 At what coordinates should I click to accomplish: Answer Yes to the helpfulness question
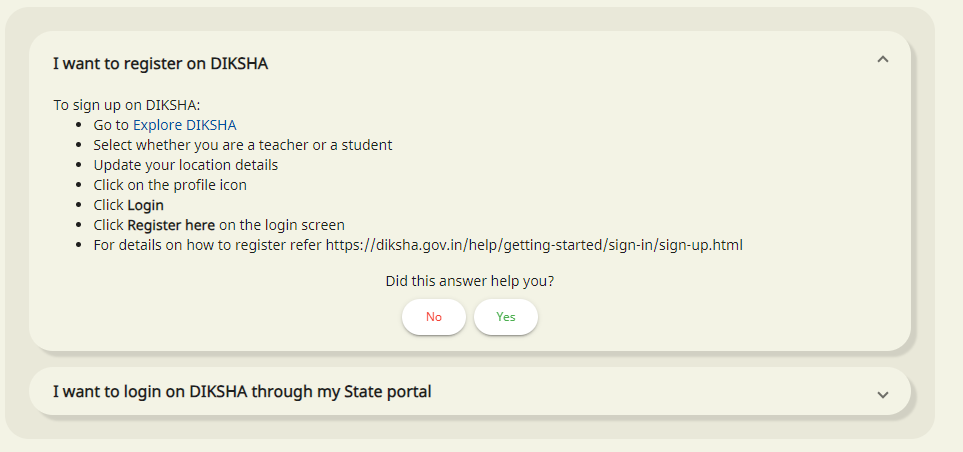[505, 317]
